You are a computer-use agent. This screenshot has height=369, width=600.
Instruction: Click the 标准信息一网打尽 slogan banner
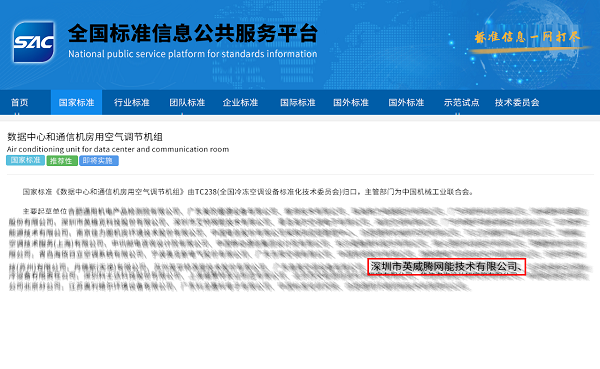(x=527, y=37)
